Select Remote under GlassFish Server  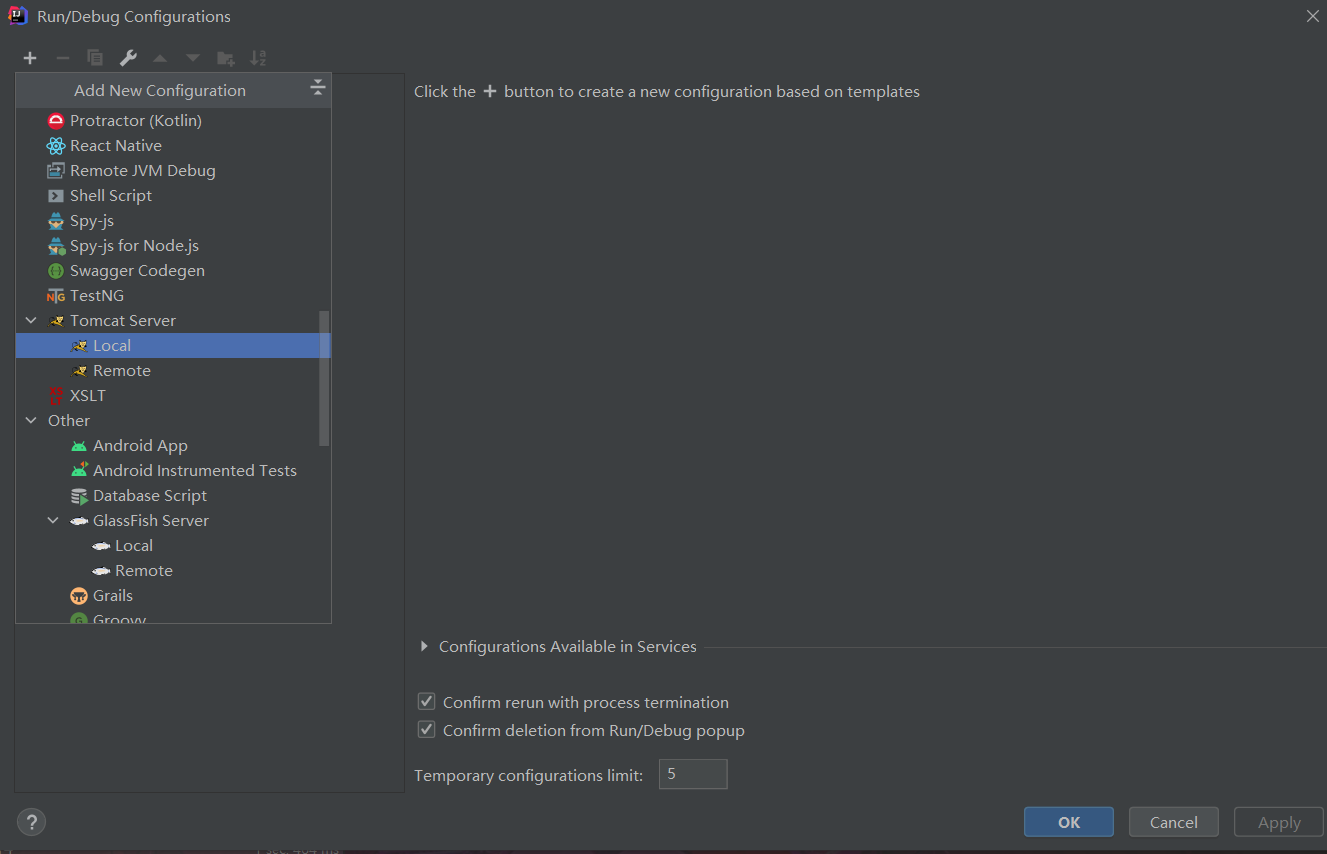click(173, 570)
